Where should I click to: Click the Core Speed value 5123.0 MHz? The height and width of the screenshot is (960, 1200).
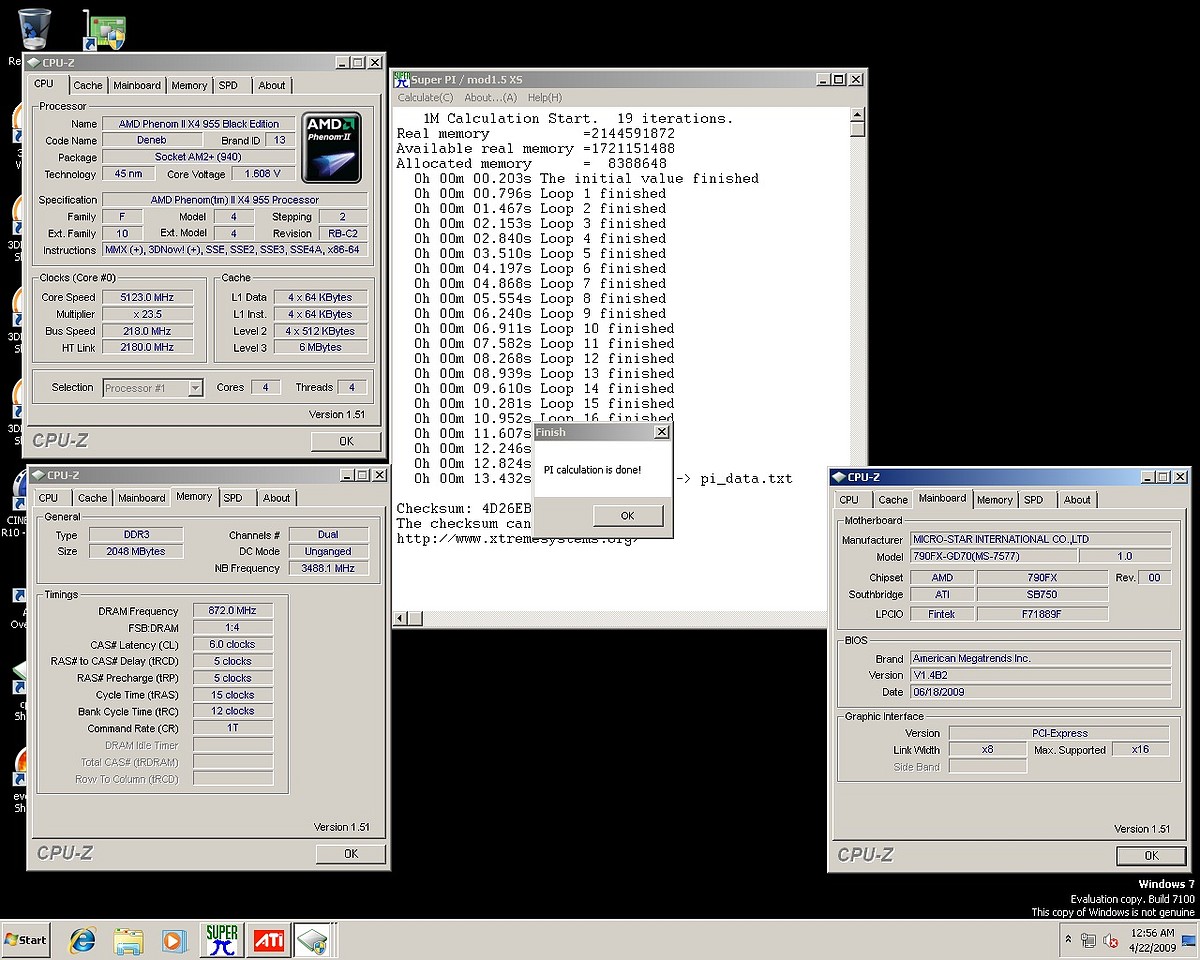tap(150, 298)
